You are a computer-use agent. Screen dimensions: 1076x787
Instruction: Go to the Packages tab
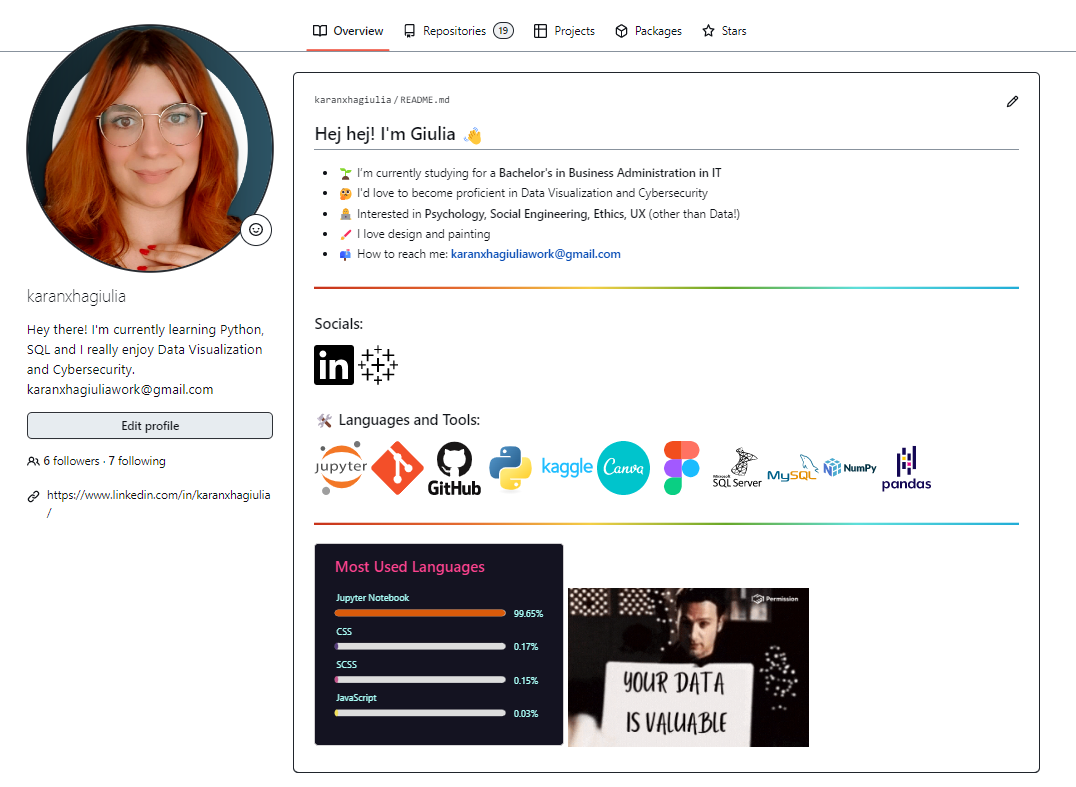648,31
